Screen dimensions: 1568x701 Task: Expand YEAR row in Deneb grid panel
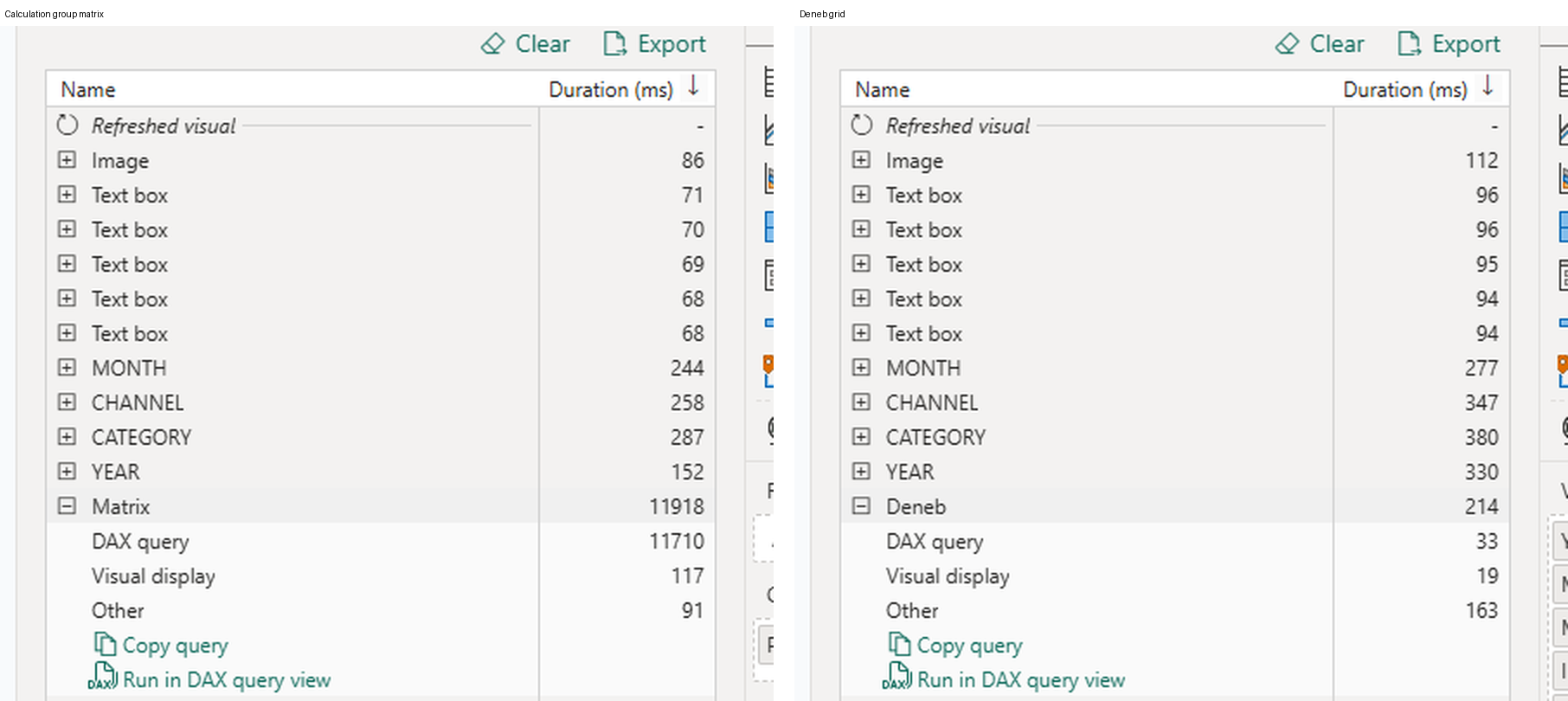[x=861, y=472]
